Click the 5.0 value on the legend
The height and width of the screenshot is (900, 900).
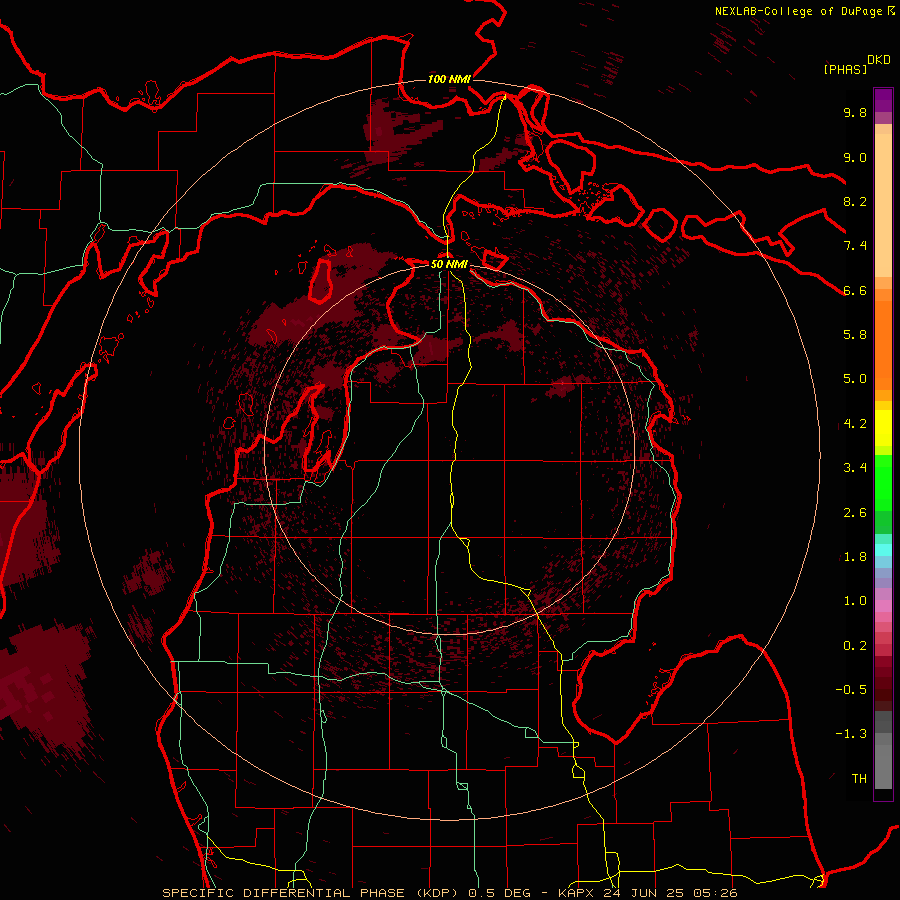click(x=855, y=379)
